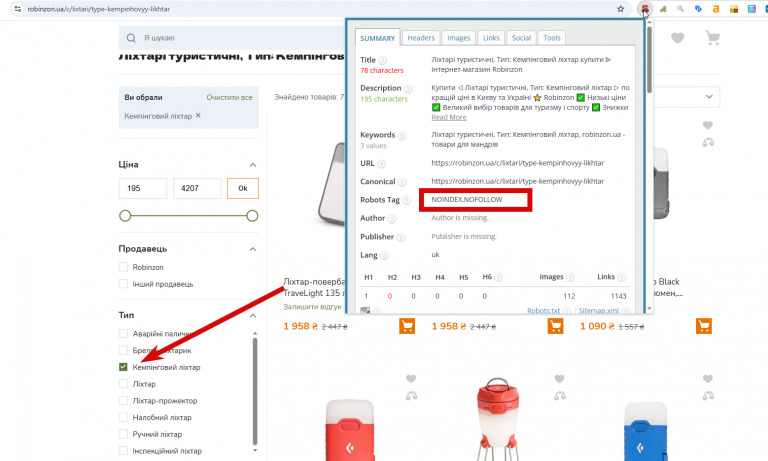Switch to the Social tab

(x=521, y=38)
